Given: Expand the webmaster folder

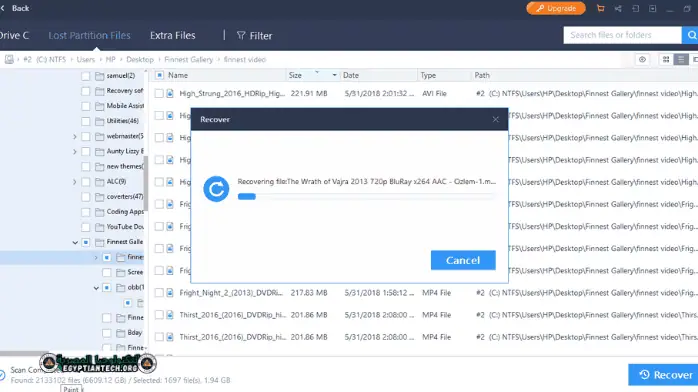Looking at the screenshot, I should pyautogui.click(x=74, y=137).
